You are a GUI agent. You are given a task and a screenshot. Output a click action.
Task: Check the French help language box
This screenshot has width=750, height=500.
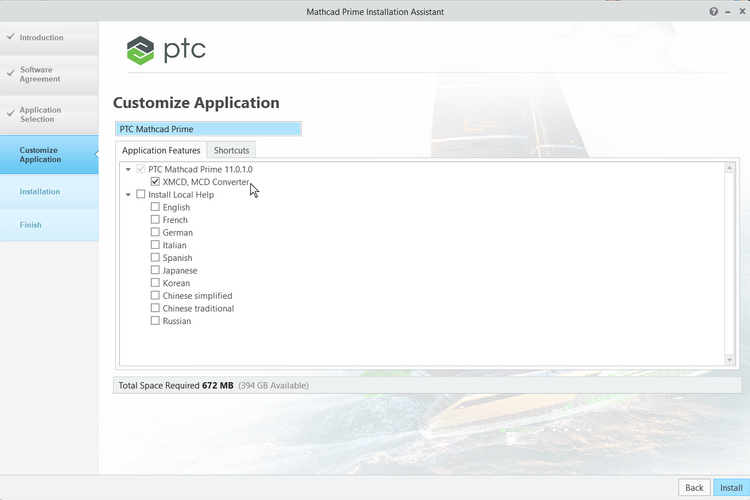tap(155, 220)
